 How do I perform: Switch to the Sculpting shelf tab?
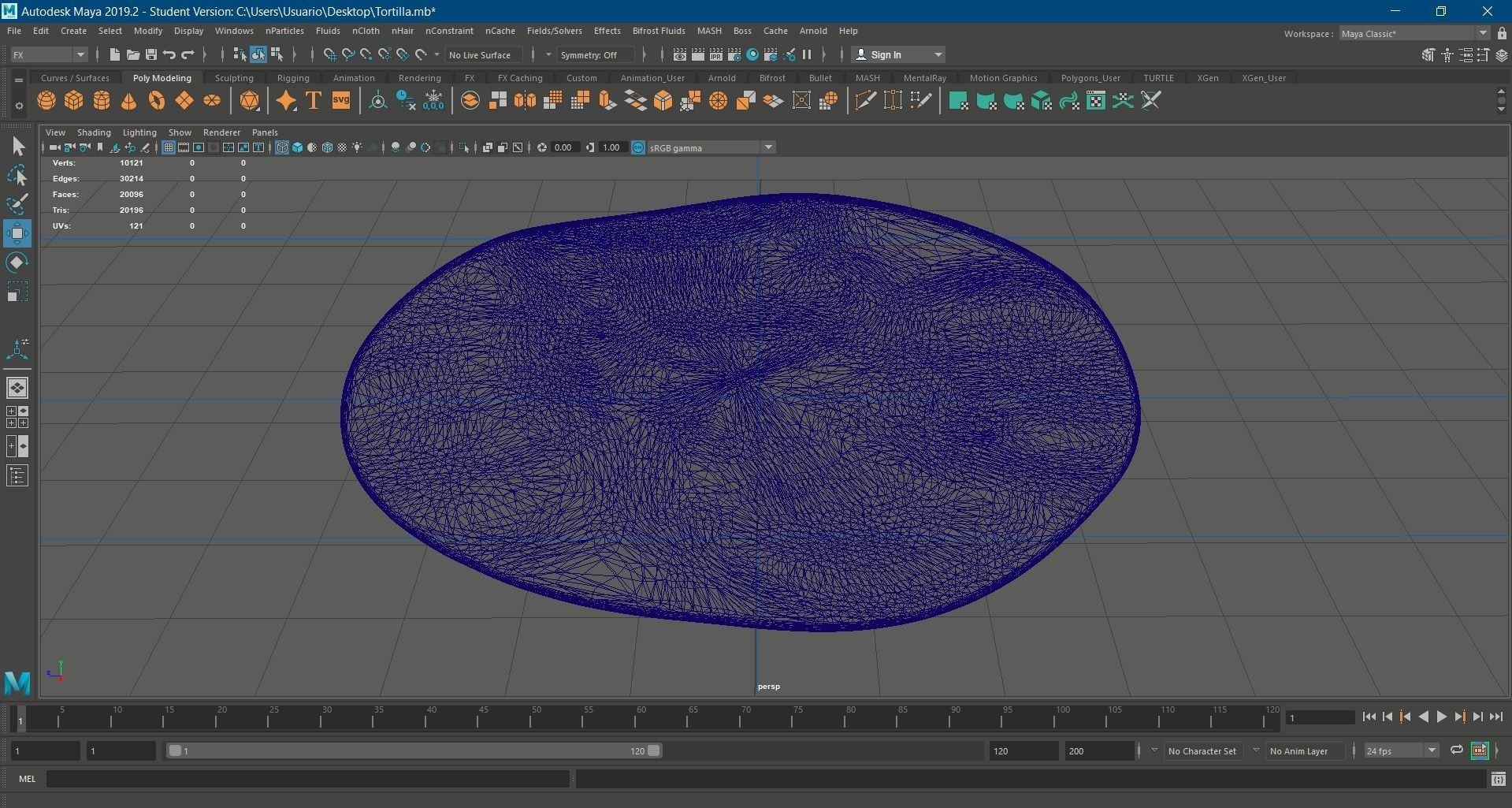point(234,78)
